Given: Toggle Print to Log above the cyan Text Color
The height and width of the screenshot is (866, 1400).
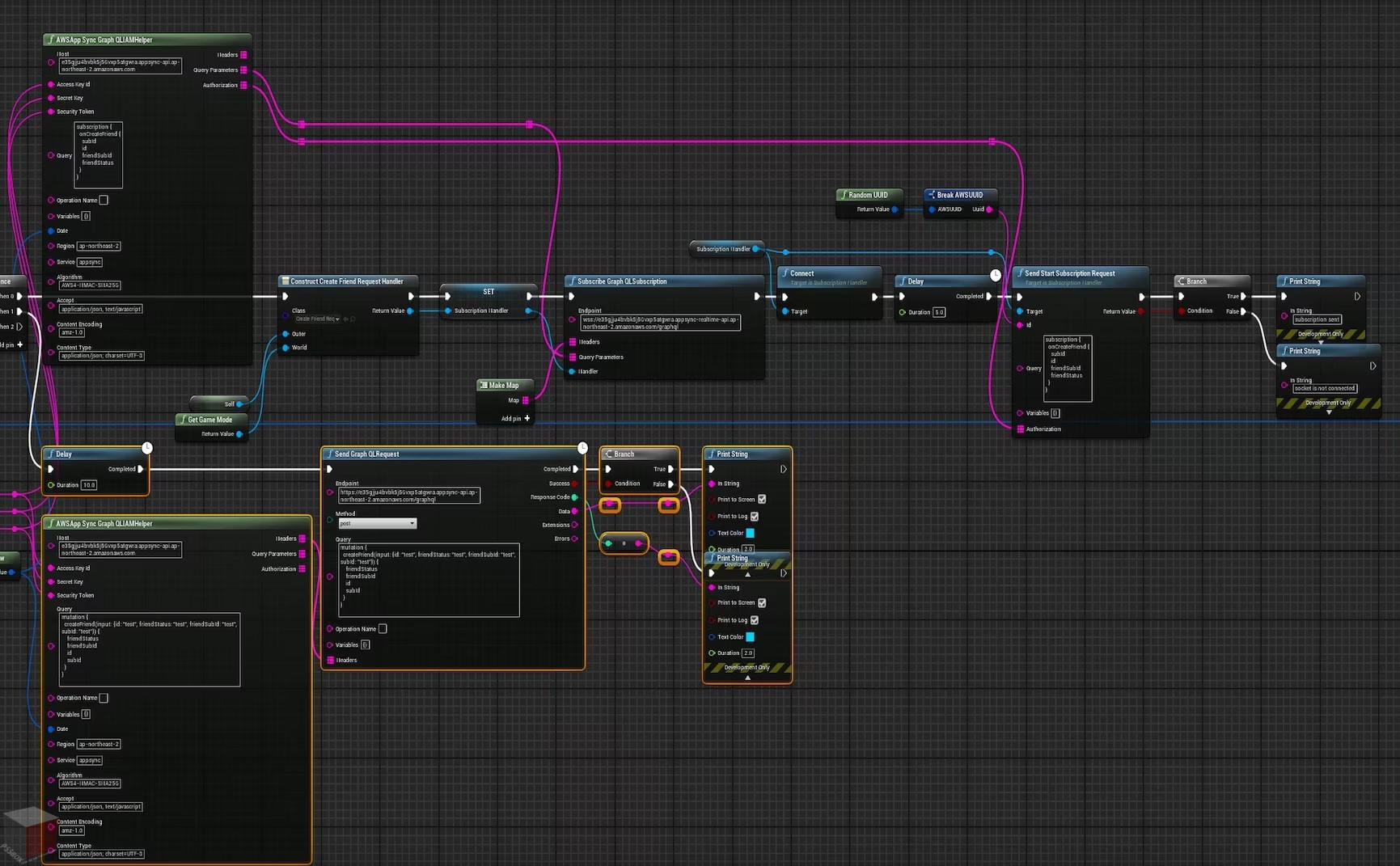Looking at the screenshot, I should click(755, 517).
